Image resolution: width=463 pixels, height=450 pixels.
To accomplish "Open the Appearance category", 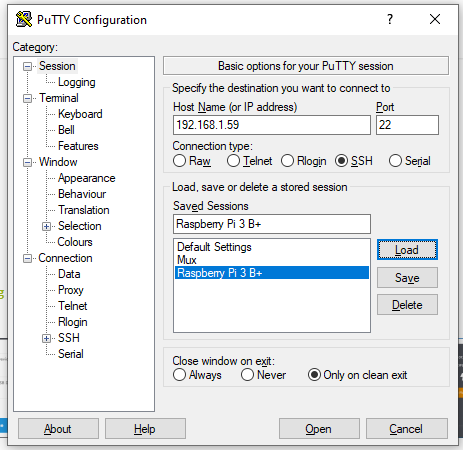I will point(87,178).
